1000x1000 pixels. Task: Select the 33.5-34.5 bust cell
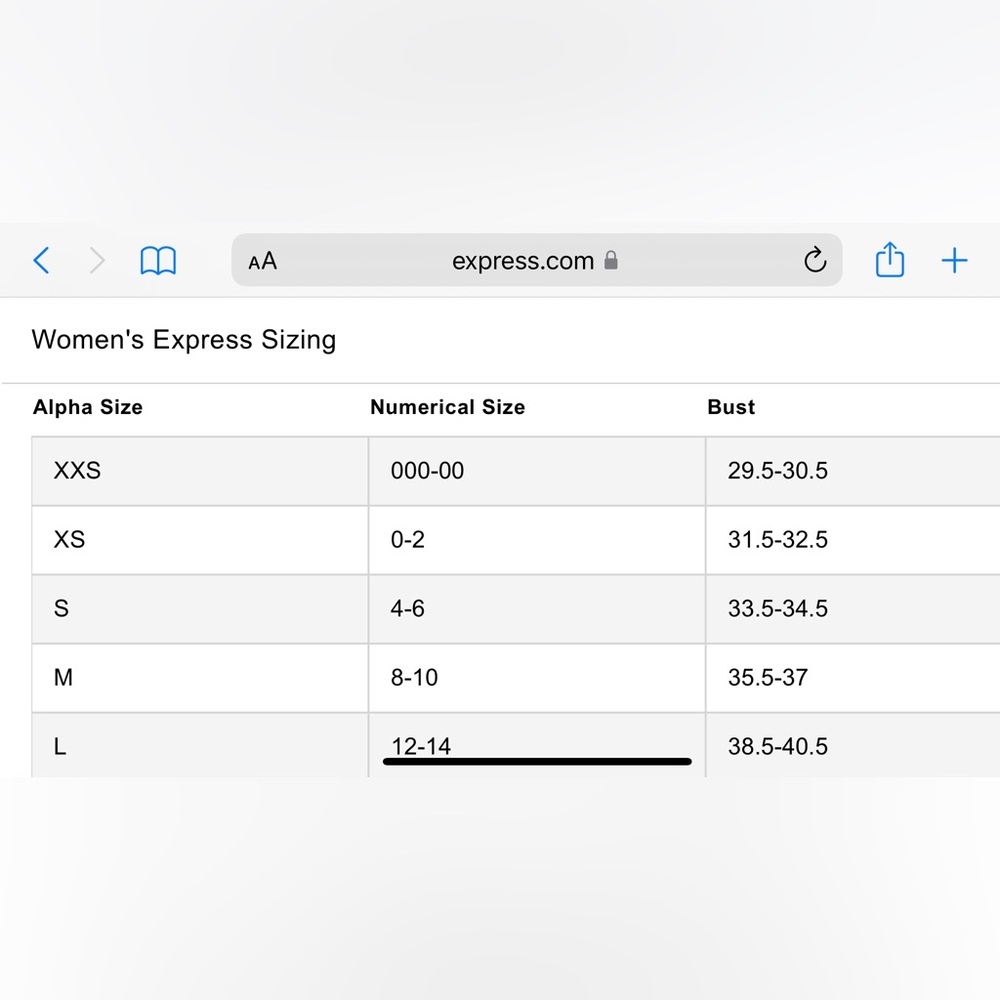coord(853,609)
